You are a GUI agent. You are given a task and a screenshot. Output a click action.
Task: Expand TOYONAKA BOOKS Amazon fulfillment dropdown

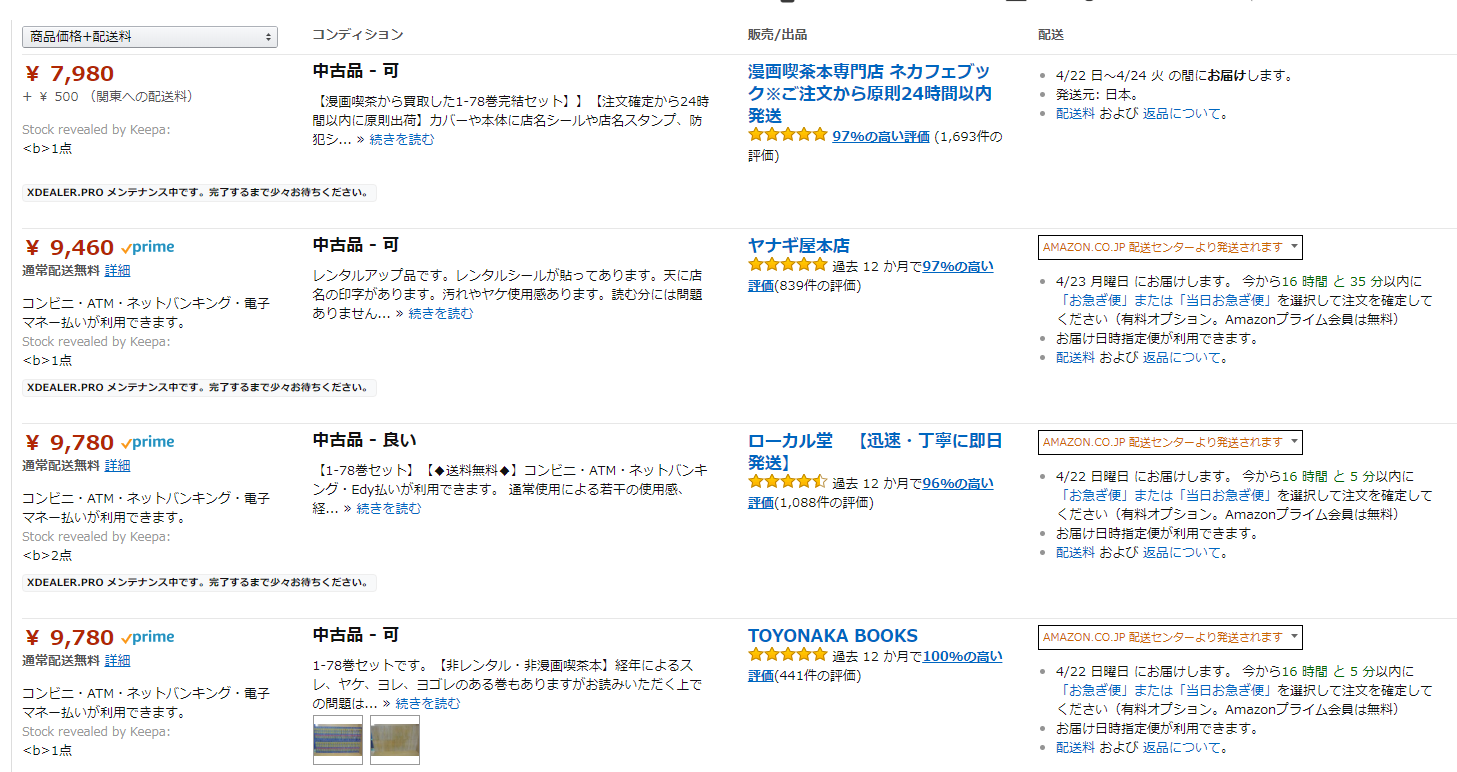[x=1170, y=637]
